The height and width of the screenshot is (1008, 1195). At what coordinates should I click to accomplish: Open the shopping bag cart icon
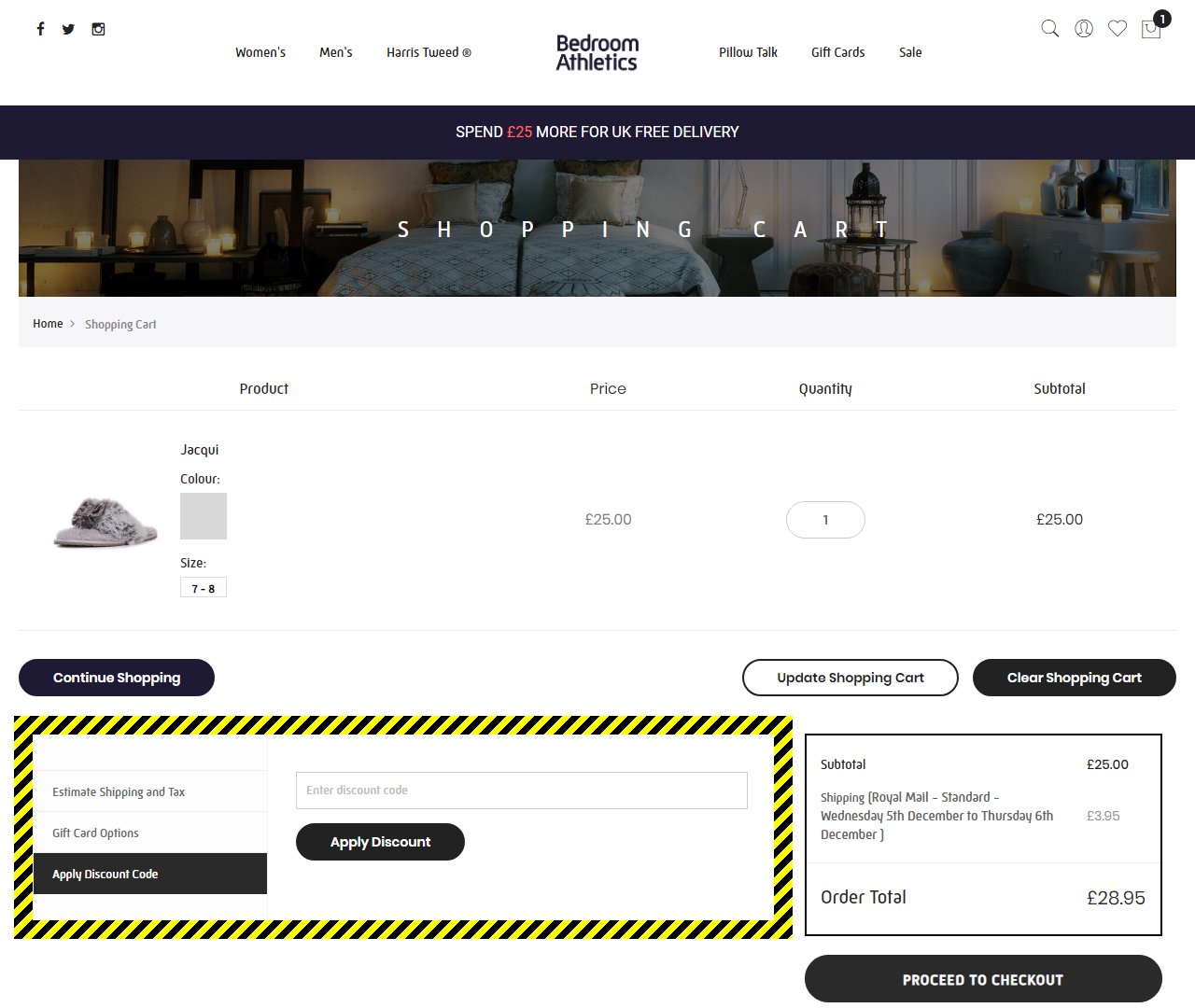click(x=1152, y=28)
